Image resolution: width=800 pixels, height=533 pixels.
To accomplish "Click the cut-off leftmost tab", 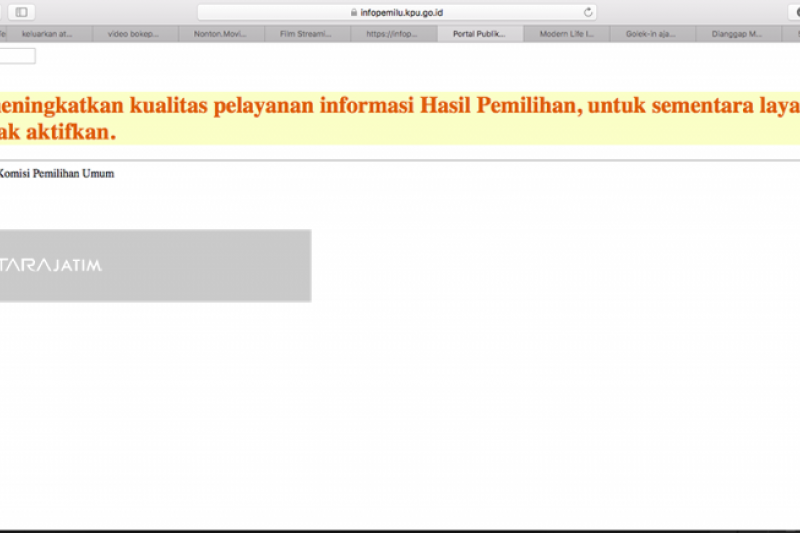I will click(3, 34).
